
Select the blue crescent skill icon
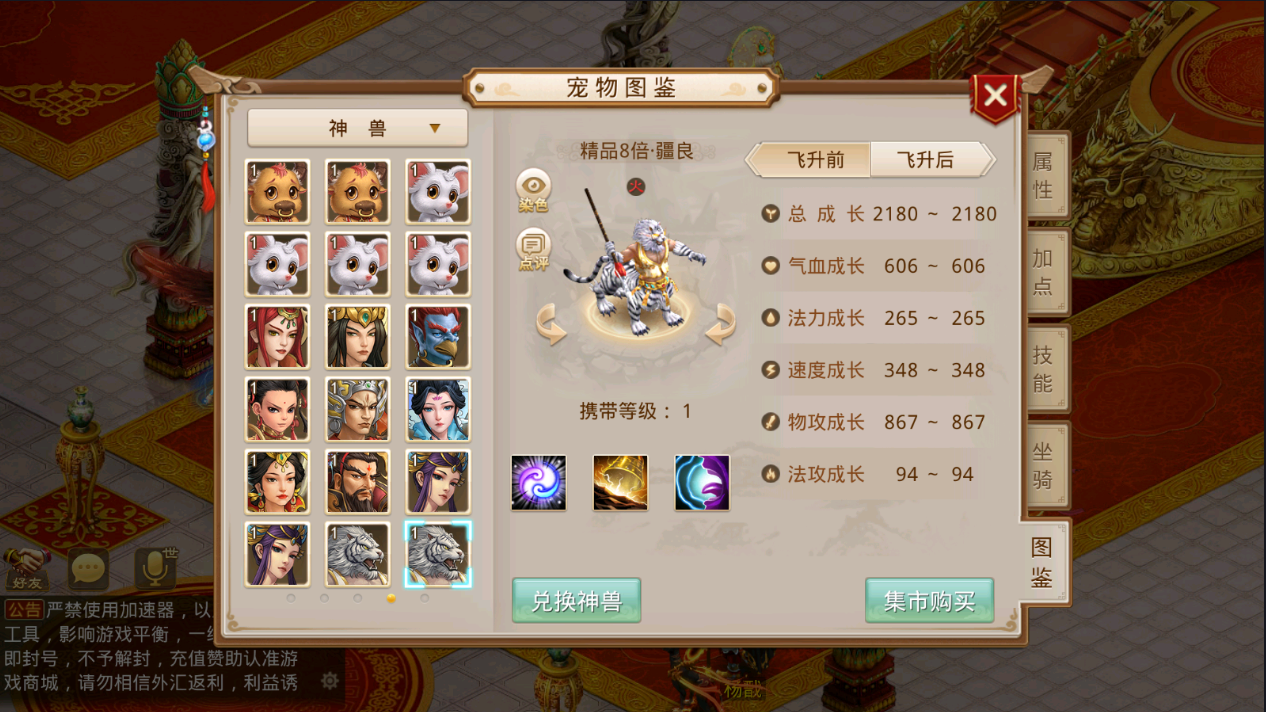(702, 483)
